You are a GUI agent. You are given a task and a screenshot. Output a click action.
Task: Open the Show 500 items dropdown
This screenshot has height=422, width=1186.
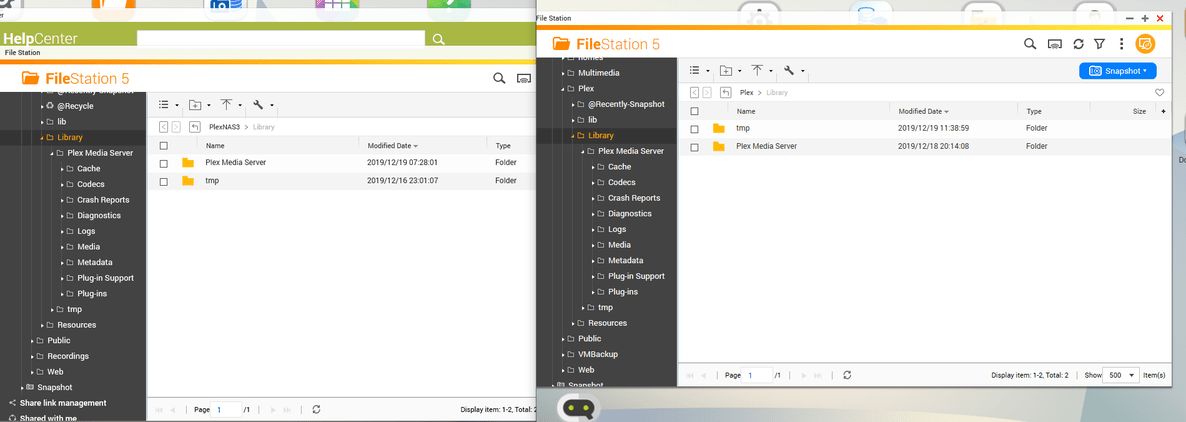pyautogui.click(x=1122, y=375)
